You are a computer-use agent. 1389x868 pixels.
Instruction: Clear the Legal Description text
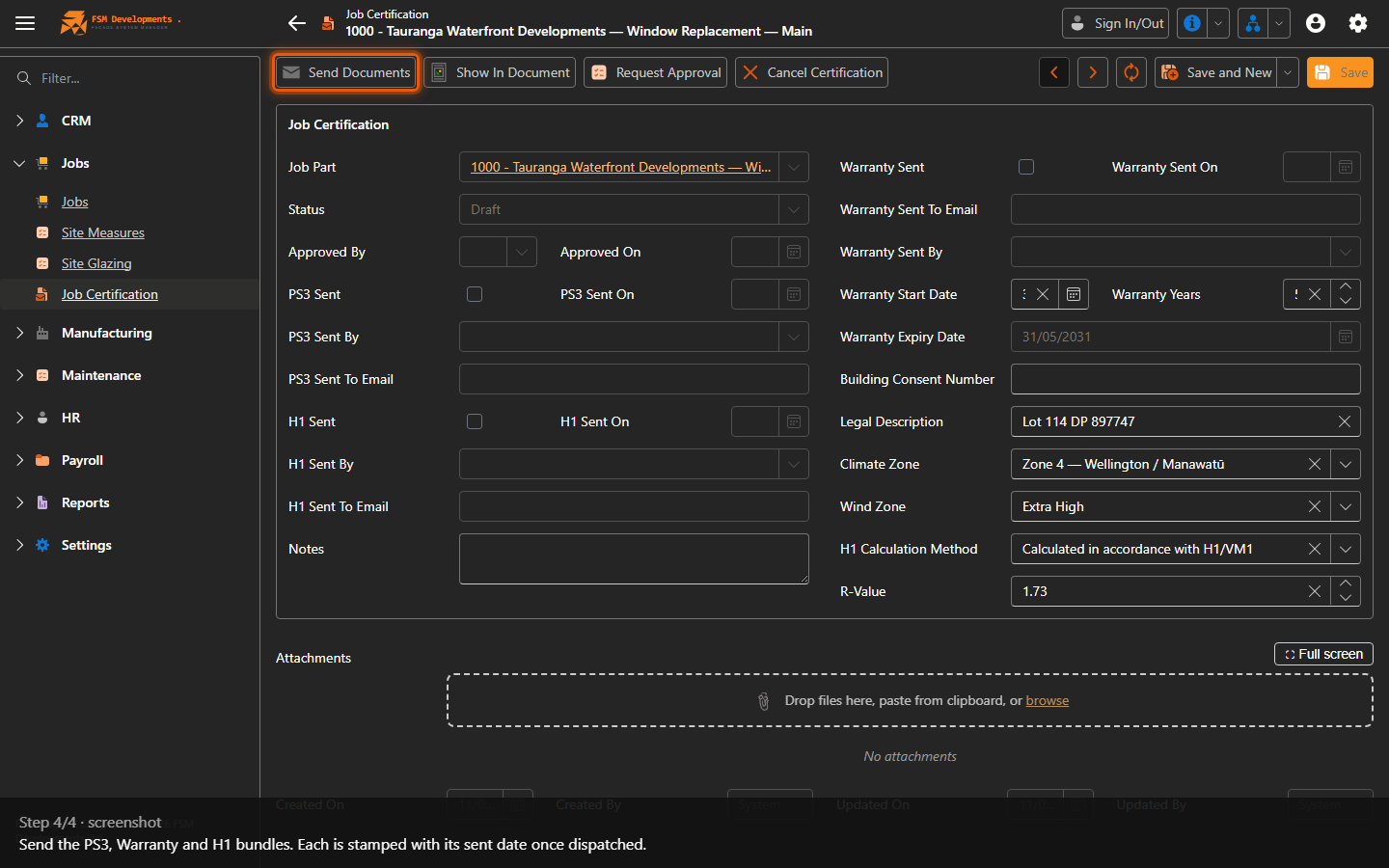coord(1345,421)
